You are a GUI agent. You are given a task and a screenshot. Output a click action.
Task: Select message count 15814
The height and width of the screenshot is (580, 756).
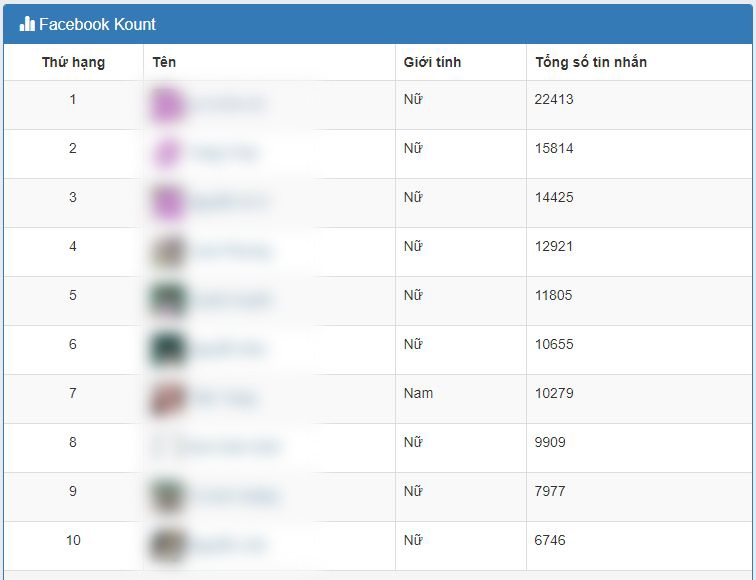click(554, 148)
